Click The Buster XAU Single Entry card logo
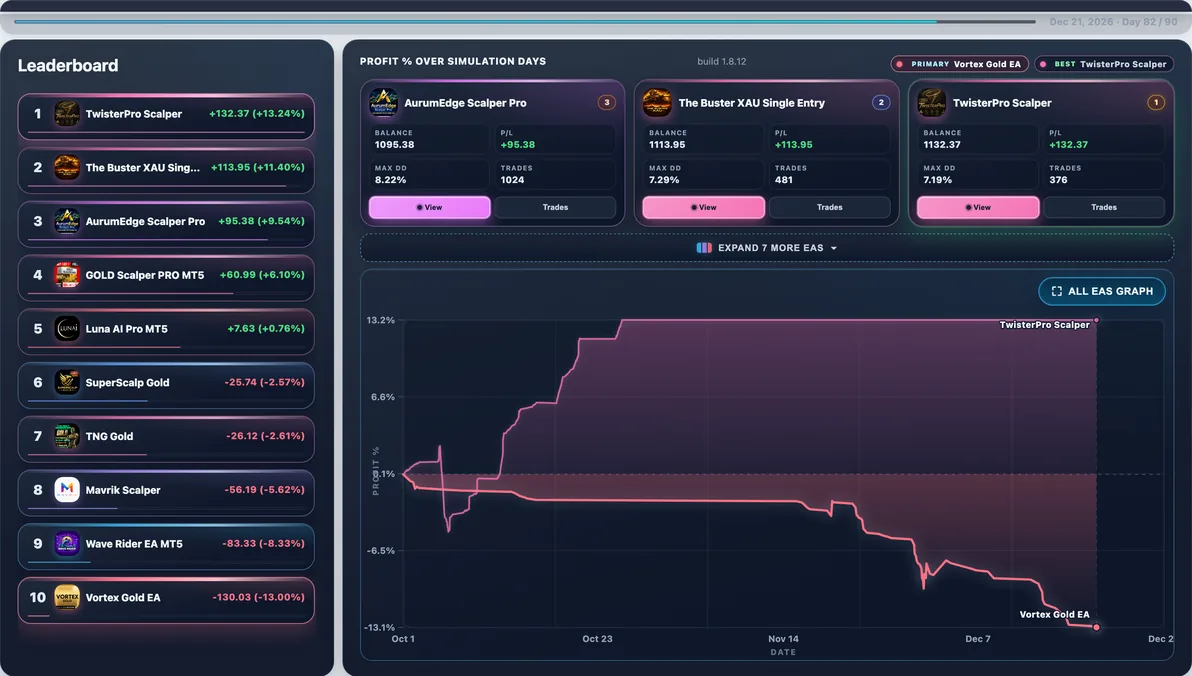 click(657, 103)
